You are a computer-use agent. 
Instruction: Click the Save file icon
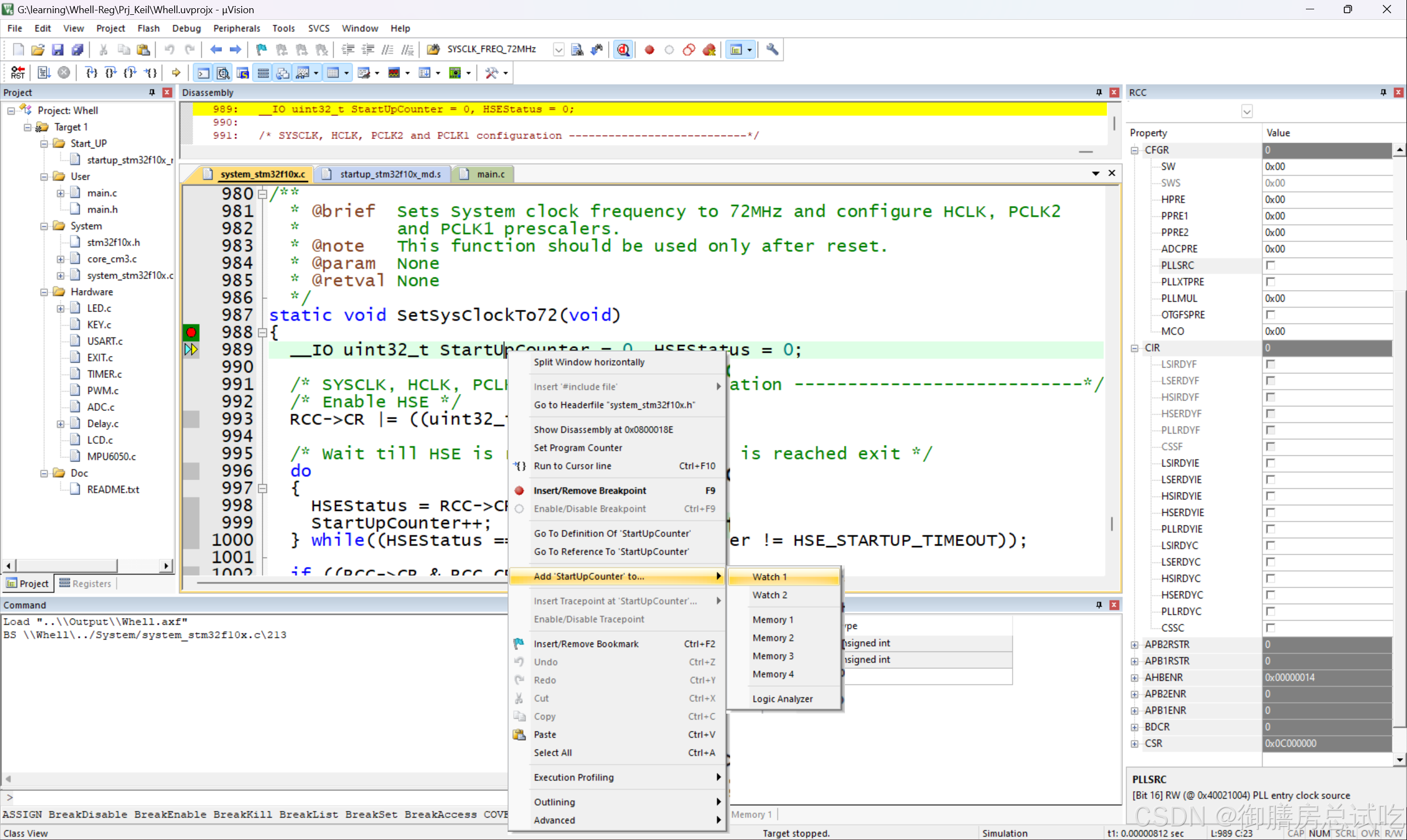pos(58,49)
